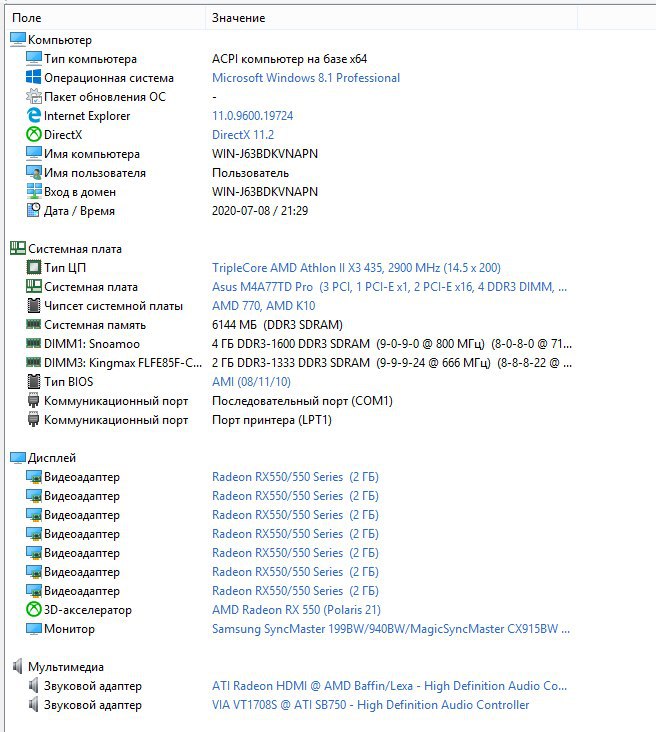Select the Вход в домен field label
This screenshot has height=732, width=656.
click(80, 192)
